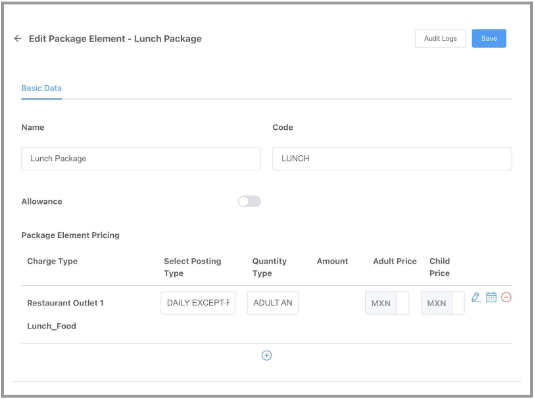Click the Select Posting Type column header

click(x=192, y=267)
